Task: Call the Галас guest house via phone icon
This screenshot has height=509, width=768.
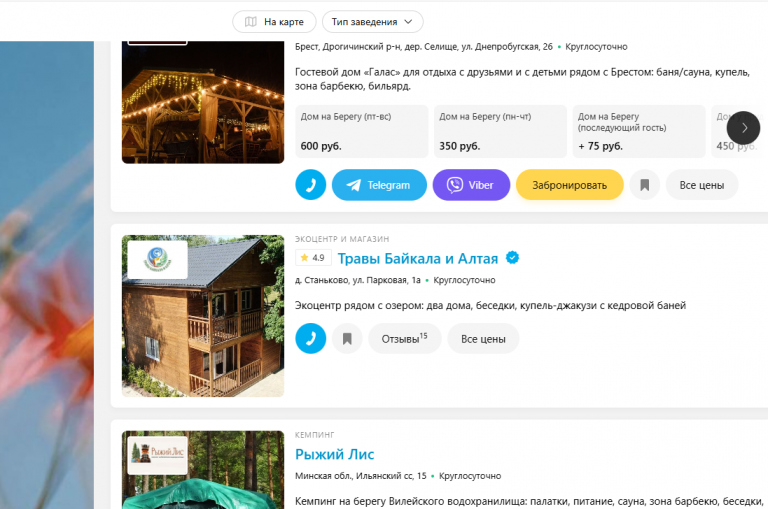Action: coord(311,185)
